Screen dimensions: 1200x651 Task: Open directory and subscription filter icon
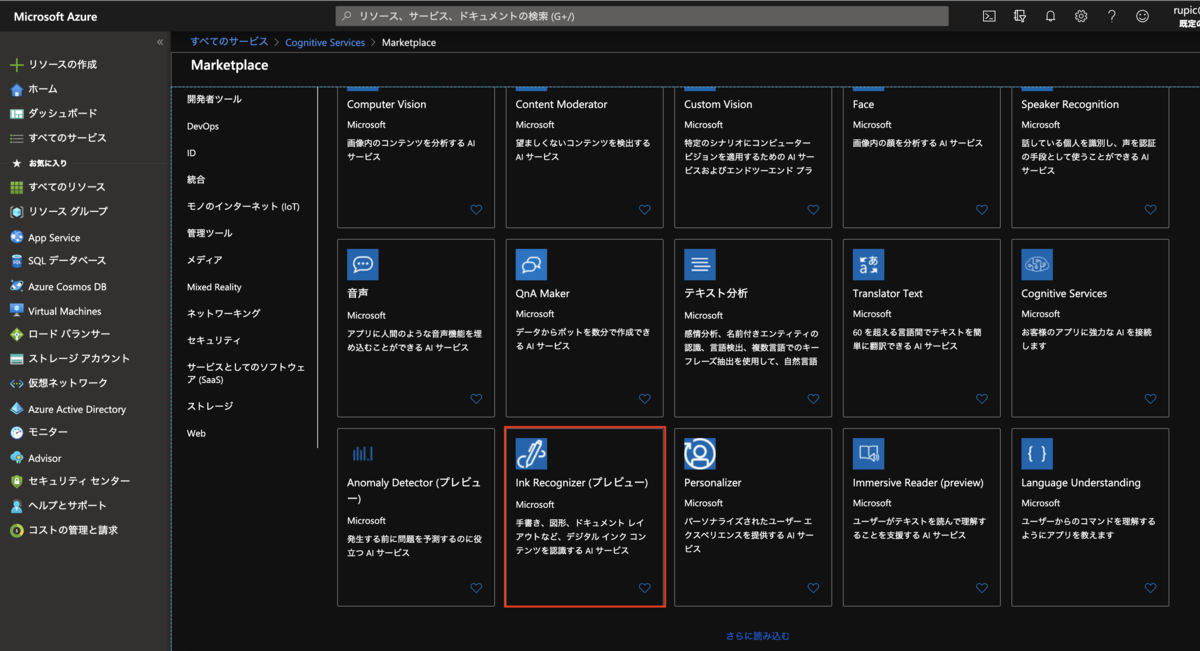[x=1020, y=16]
